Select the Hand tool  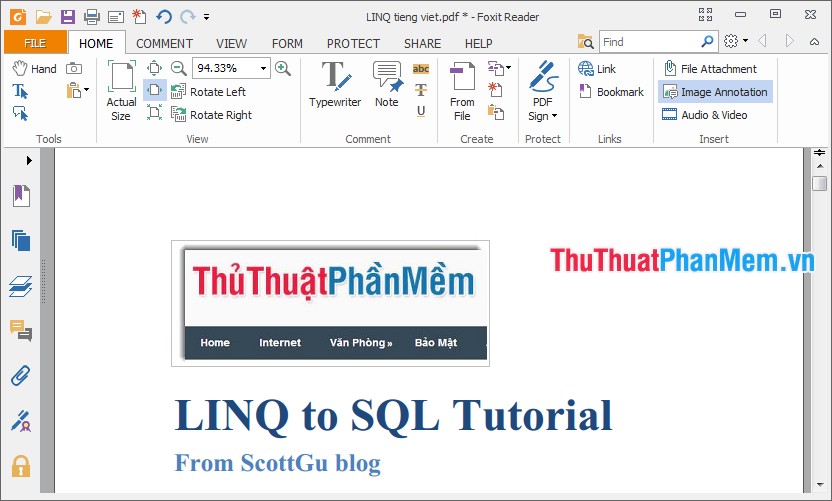tap(34, 68)
